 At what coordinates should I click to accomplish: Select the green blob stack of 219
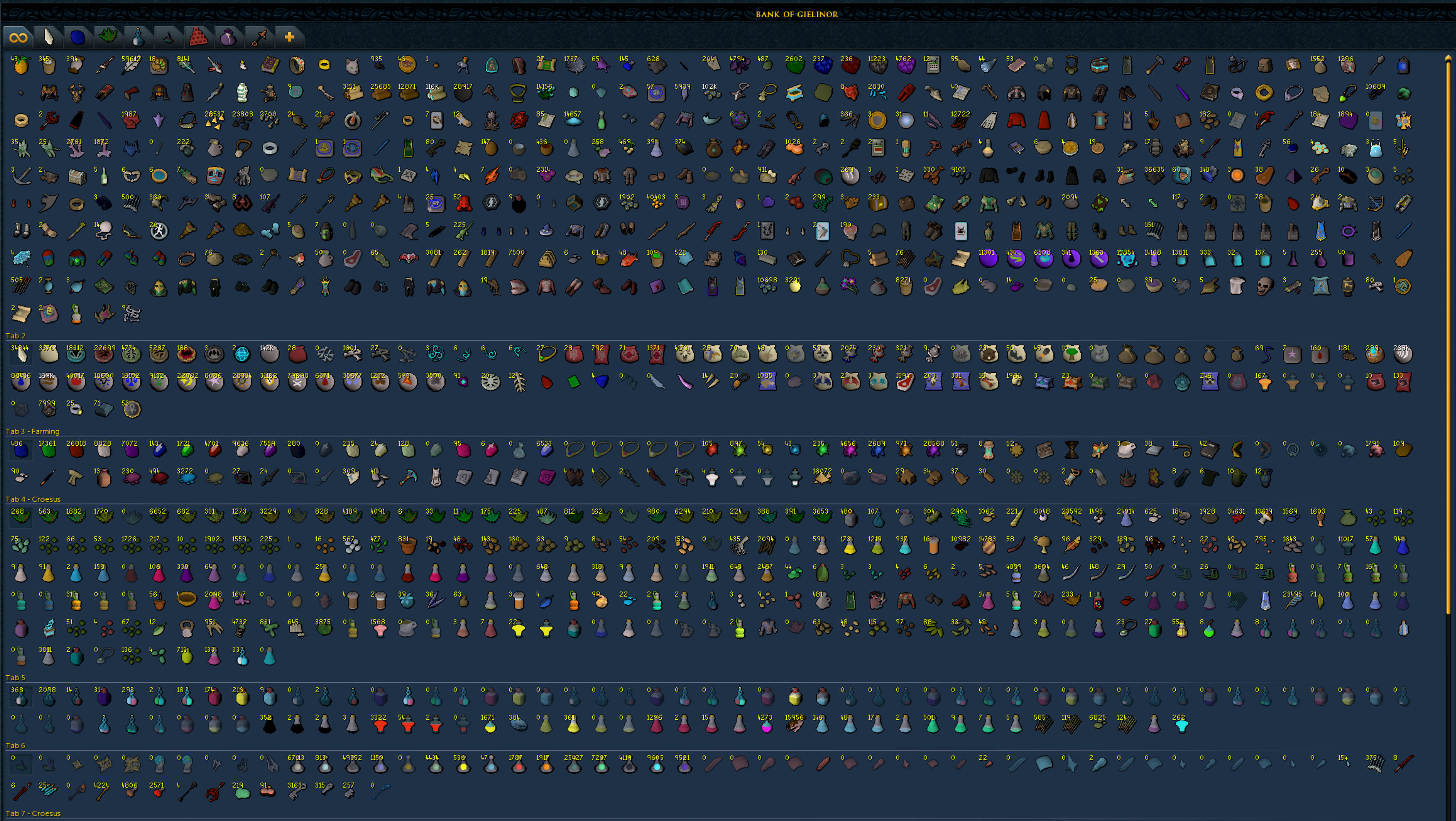(x=242, y=793)
